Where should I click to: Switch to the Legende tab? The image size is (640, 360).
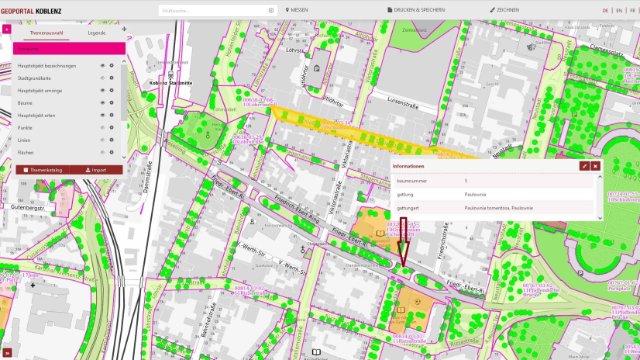click(96, 33)
